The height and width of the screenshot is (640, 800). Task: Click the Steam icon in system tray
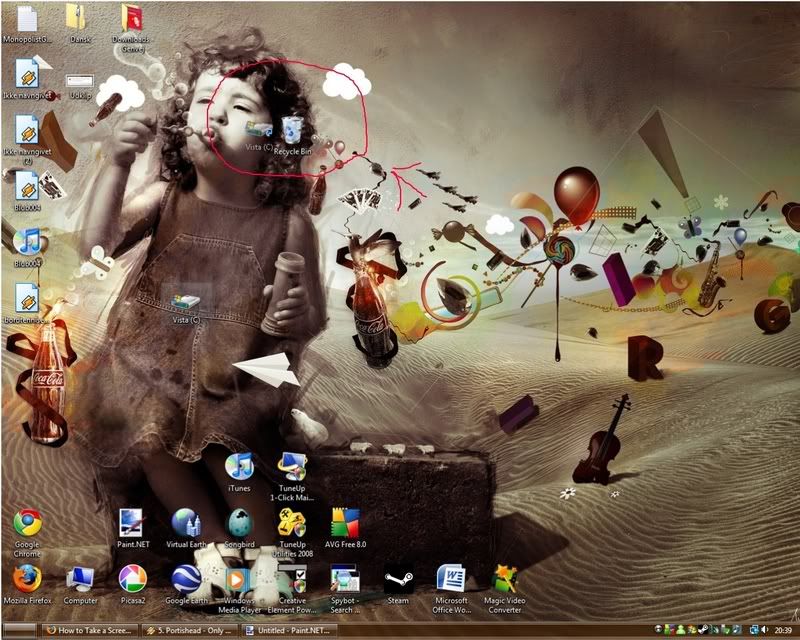[x=703, y=630]
